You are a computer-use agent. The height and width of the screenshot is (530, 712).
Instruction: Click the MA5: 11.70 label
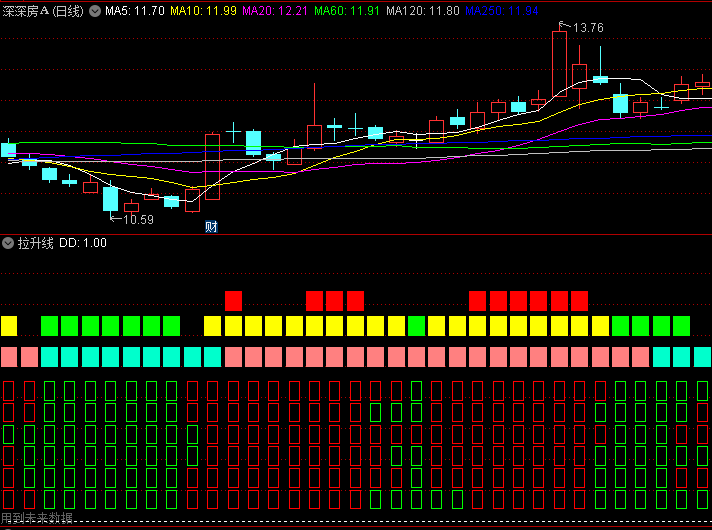click(x=135, y=11)
